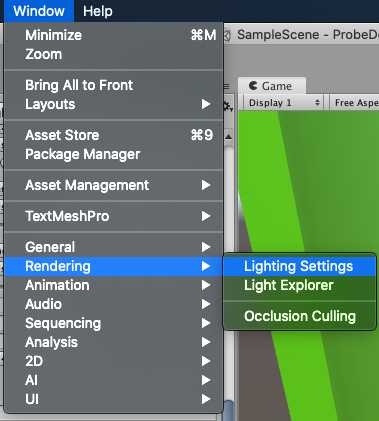This screenshot has width=379, height=421.
Task: Open the Asset Store window item
Action: pyautogui.click(x=114, y=135)
